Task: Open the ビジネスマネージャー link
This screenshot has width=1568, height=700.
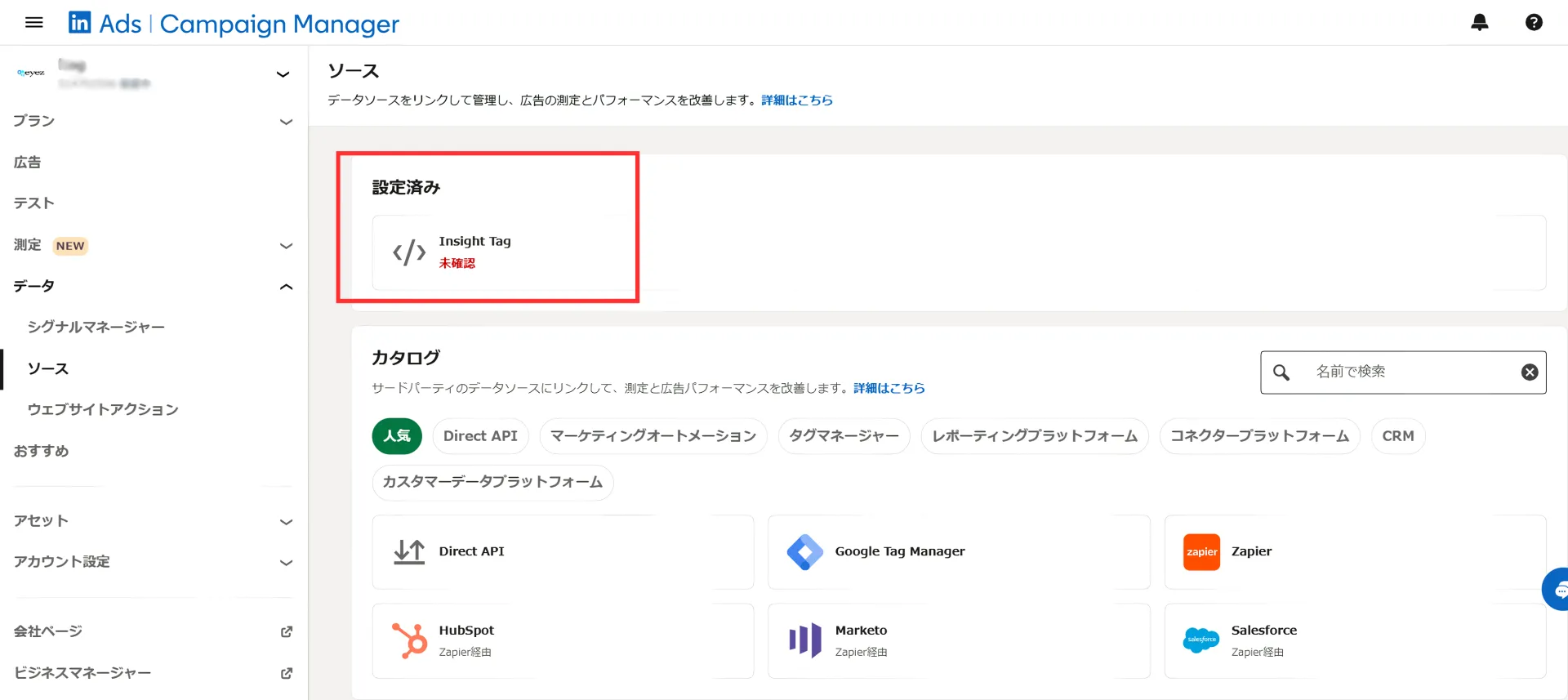Action: pyautogui.click(x=82, y=673)
